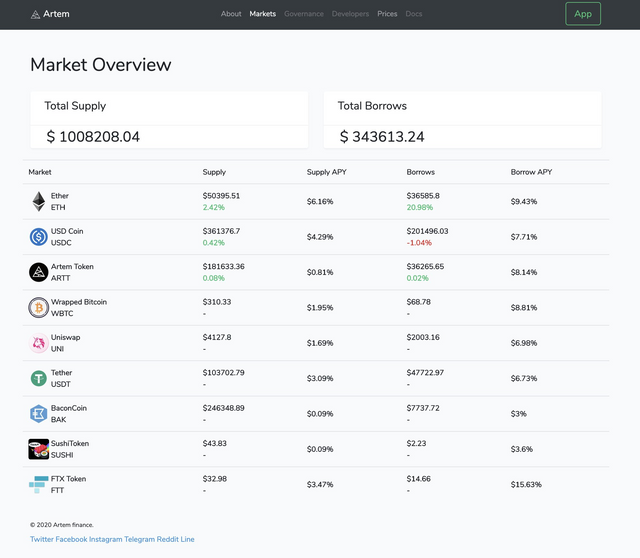Select the Wrapped Bitcoin market name

(x=79, y=302)
